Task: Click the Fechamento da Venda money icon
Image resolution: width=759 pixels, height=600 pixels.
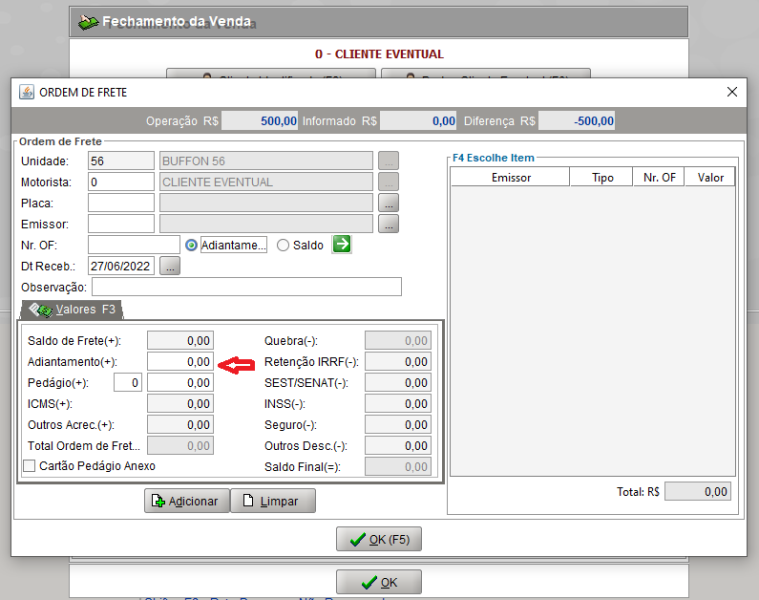Action: click(88, 22)
